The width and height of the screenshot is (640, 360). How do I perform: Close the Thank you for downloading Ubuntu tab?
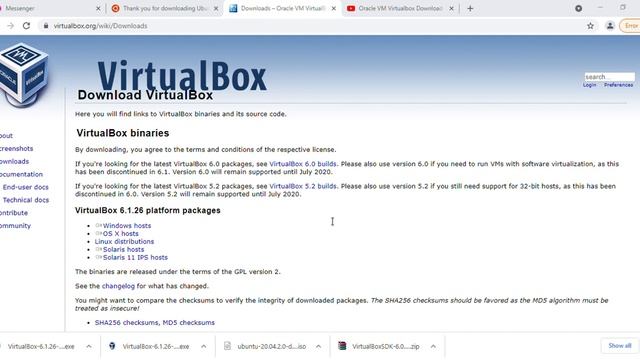[x=216, y=8]
